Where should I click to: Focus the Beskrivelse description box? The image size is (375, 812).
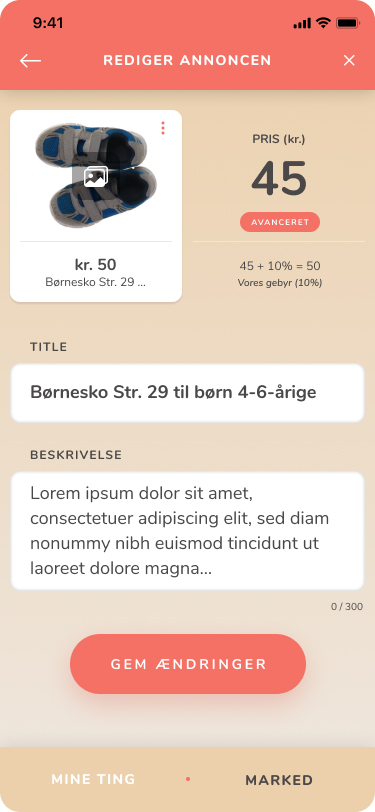(x=188, y=531)
